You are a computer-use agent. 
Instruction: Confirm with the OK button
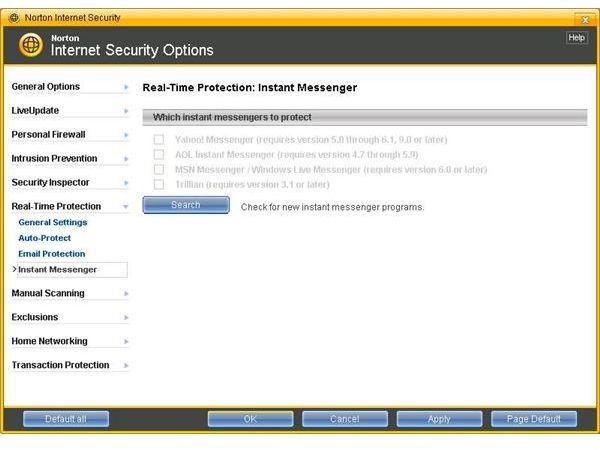point(251,419)
